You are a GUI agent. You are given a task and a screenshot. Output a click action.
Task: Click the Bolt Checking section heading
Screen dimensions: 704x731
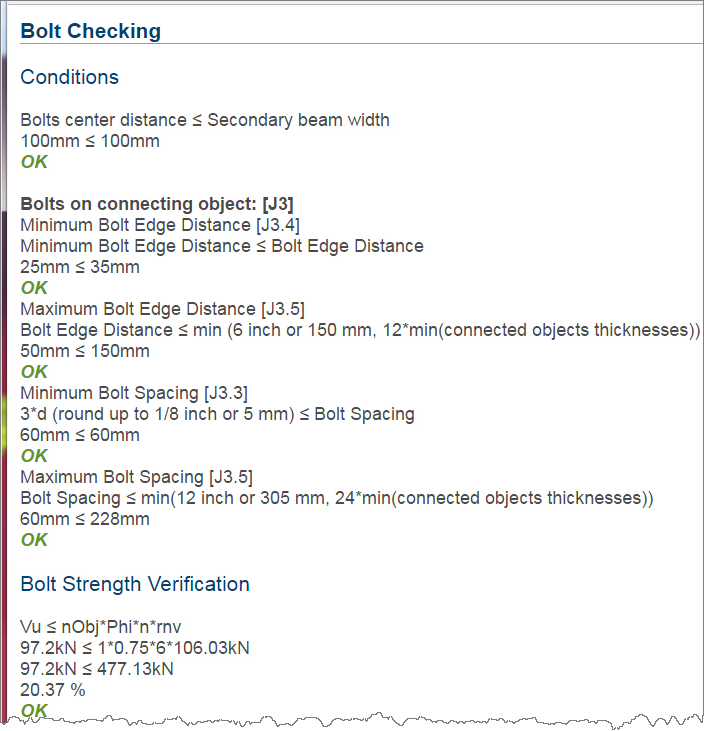click(x=90, y=31)
